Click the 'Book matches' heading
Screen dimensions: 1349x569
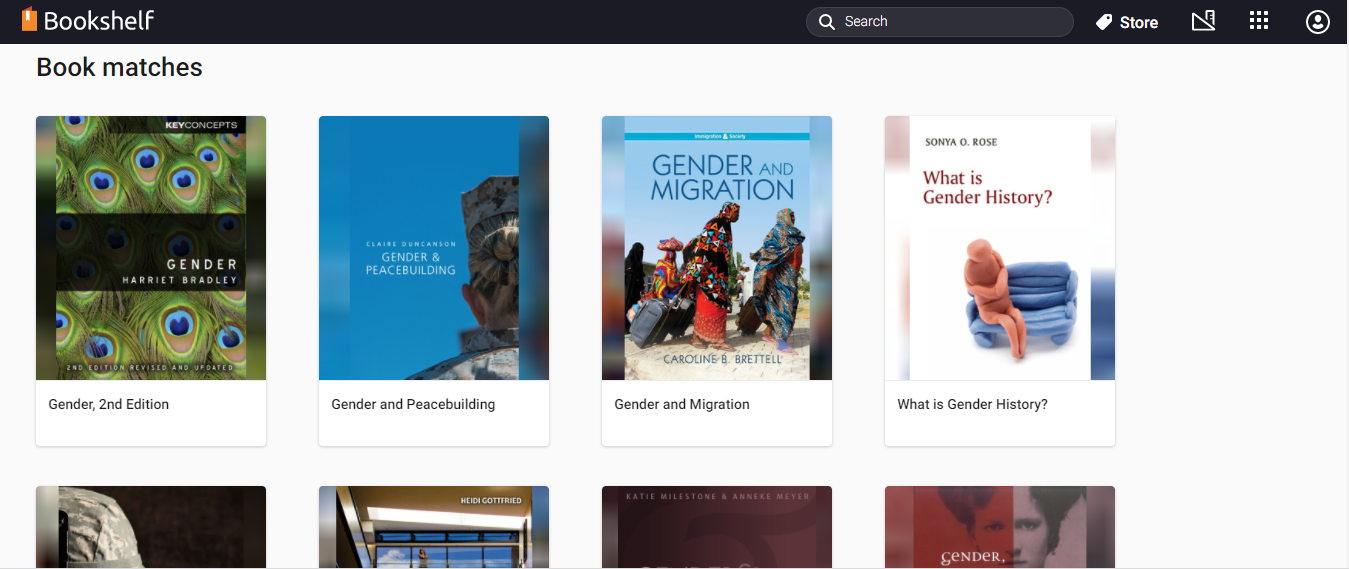point(119,67)
